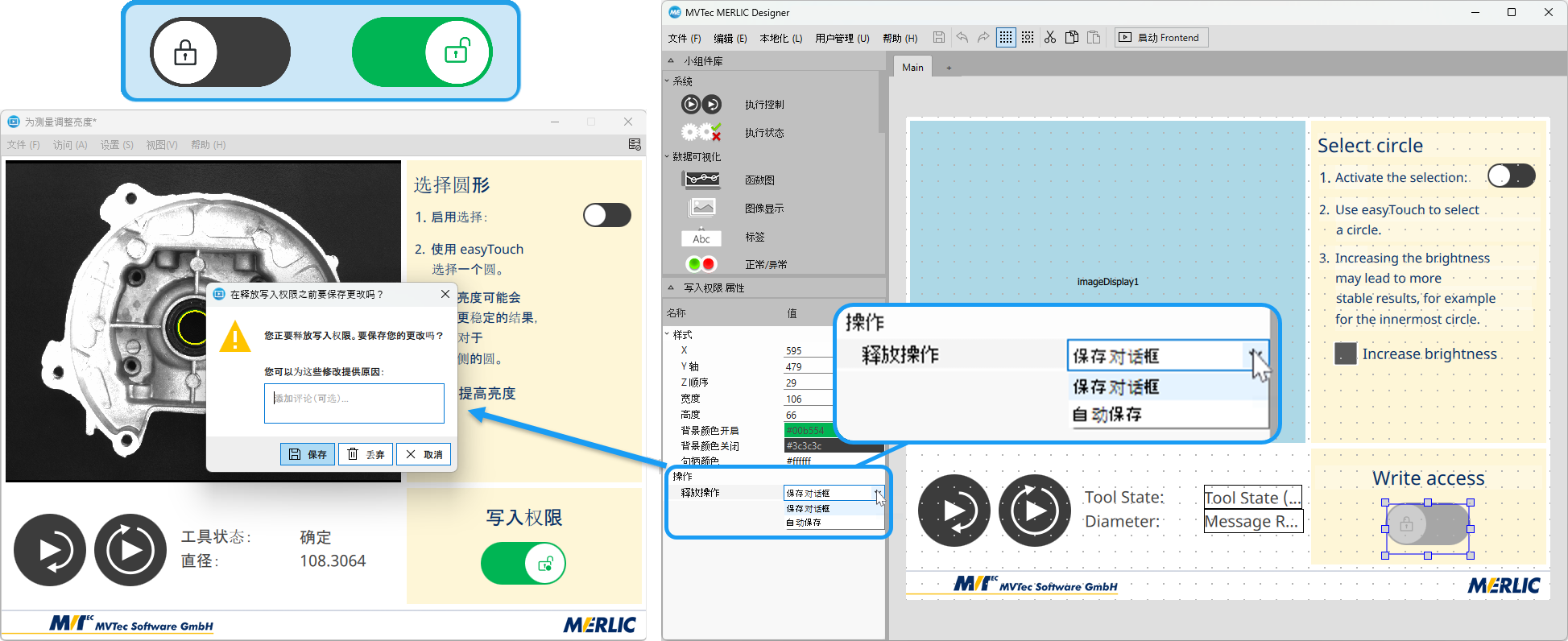Image resolution: width=1568 pixels, height=641 pixels.
Task: Click the 丢弃 button in the dialog
Action: point(366,454)
